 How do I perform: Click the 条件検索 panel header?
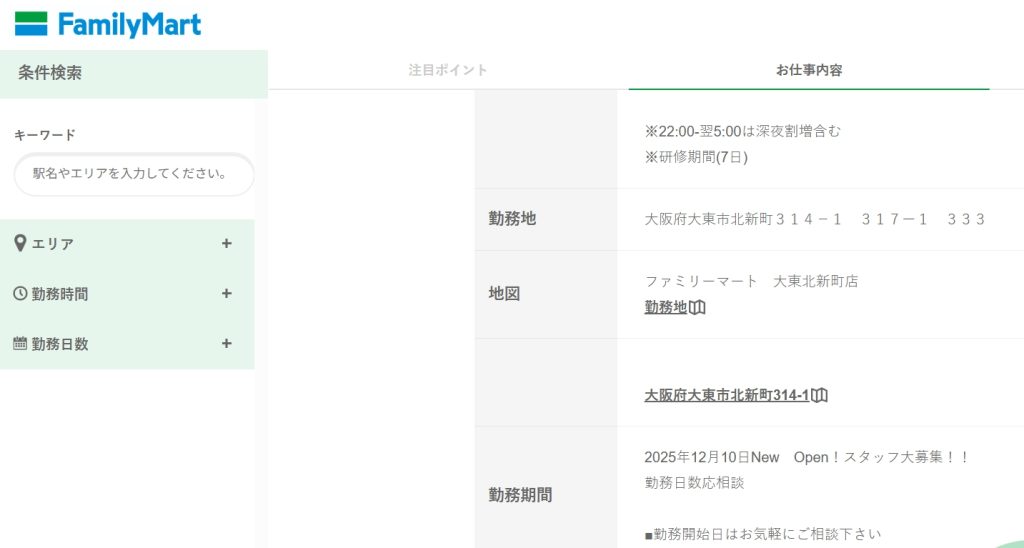coord(50,73)
